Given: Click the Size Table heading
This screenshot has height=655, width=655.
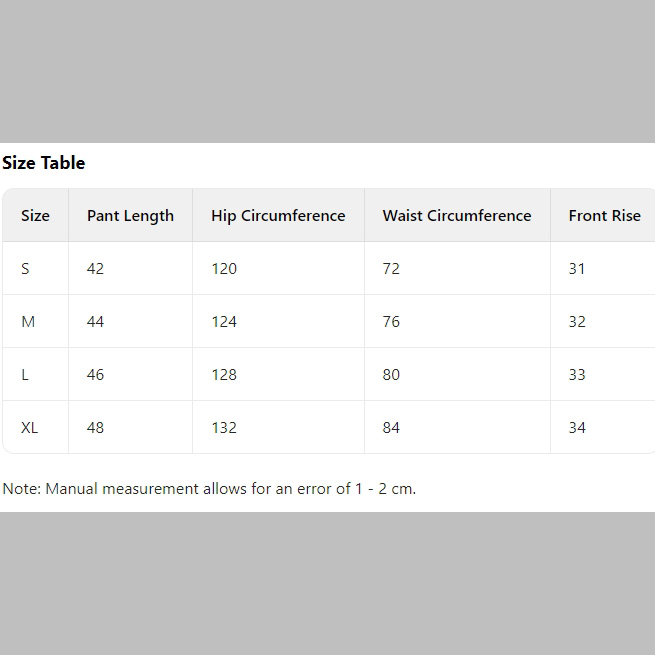Looking at the screenshot, I should click(x=44, y=163).
